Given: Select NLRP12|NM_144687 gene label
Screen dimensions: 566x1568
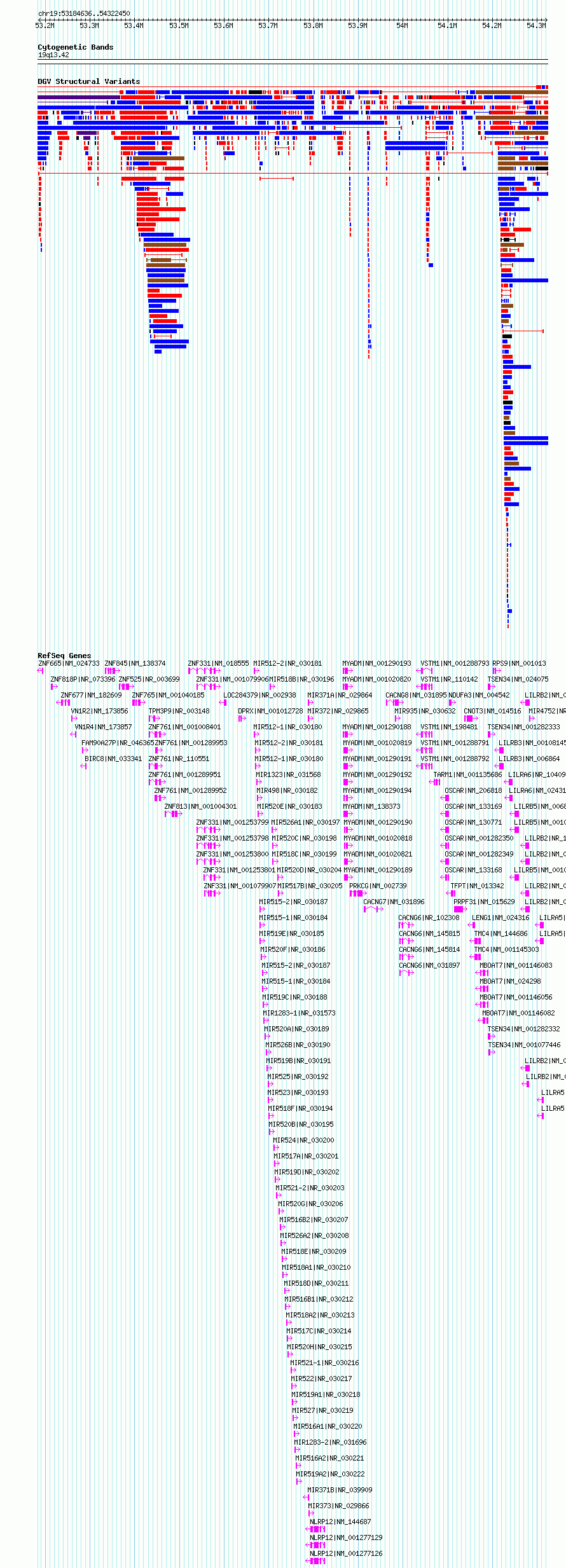Looking at the screenshot, I should (x=340, y=1522).
